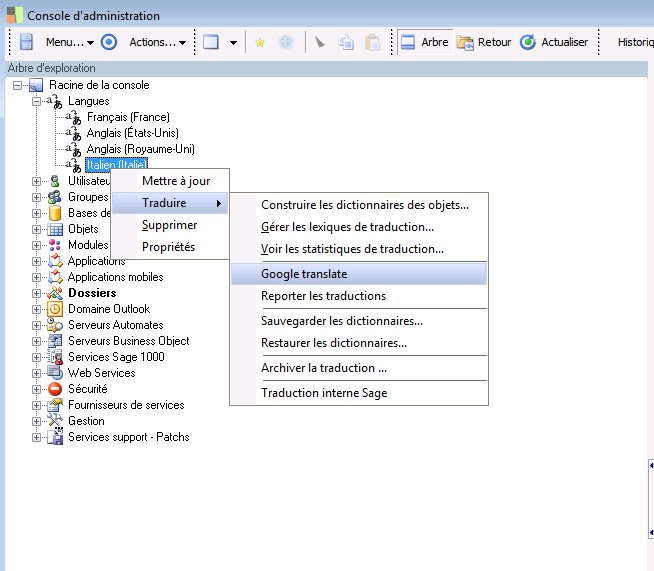Collapse the Racine de la console node

[17, 86]
